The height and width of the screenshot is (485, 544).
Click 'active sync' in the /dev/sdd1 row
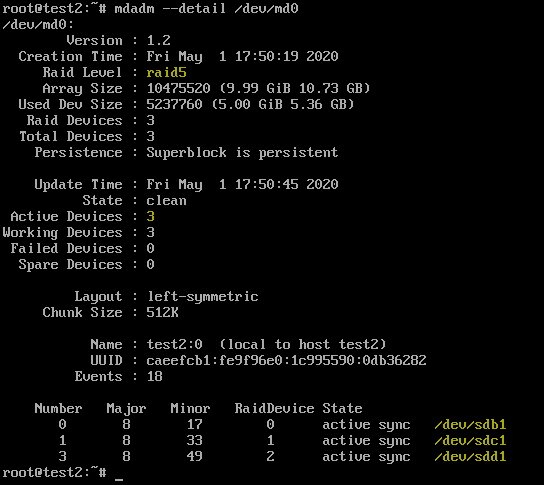point(366,457)
